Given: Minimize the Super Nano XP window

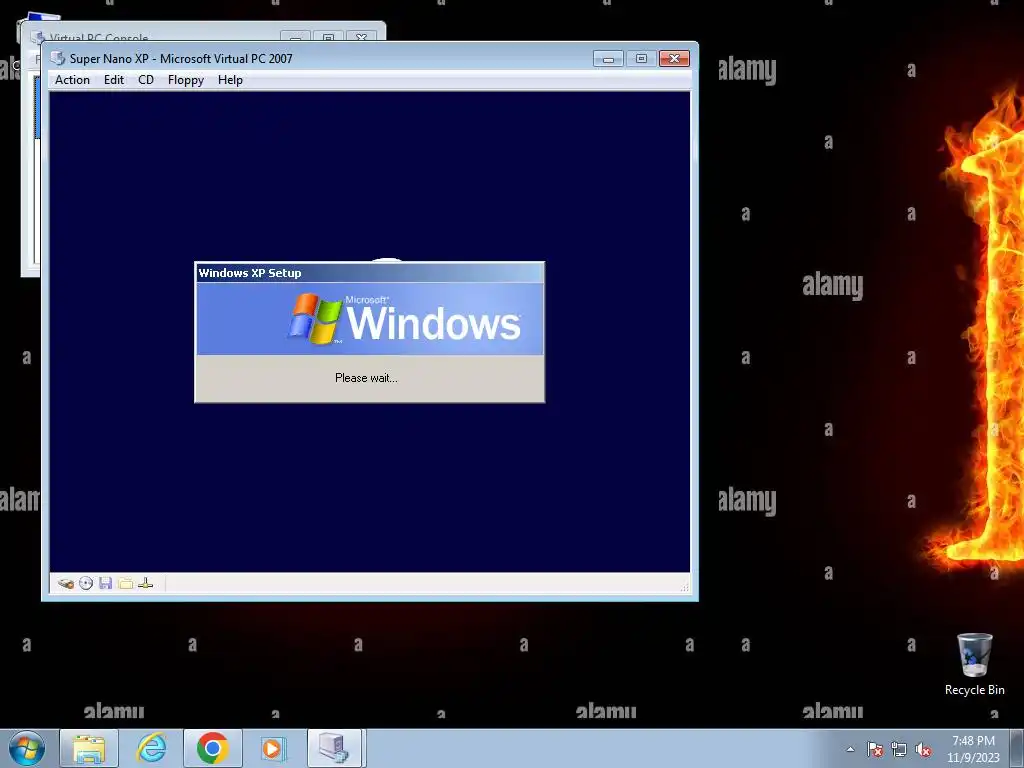Looking at the screenshot, I should point(608,59).
